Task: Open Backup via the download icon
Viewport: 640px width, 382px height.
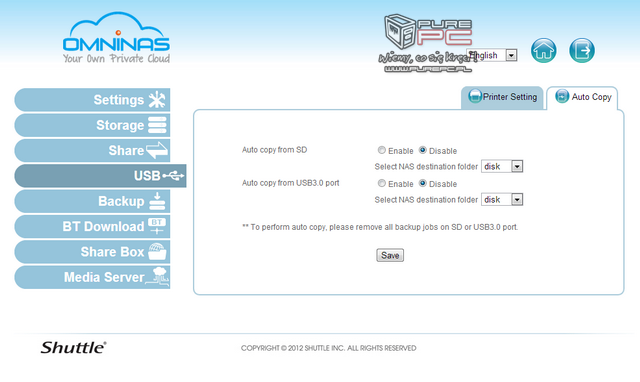Action: (x=157, y=201)
